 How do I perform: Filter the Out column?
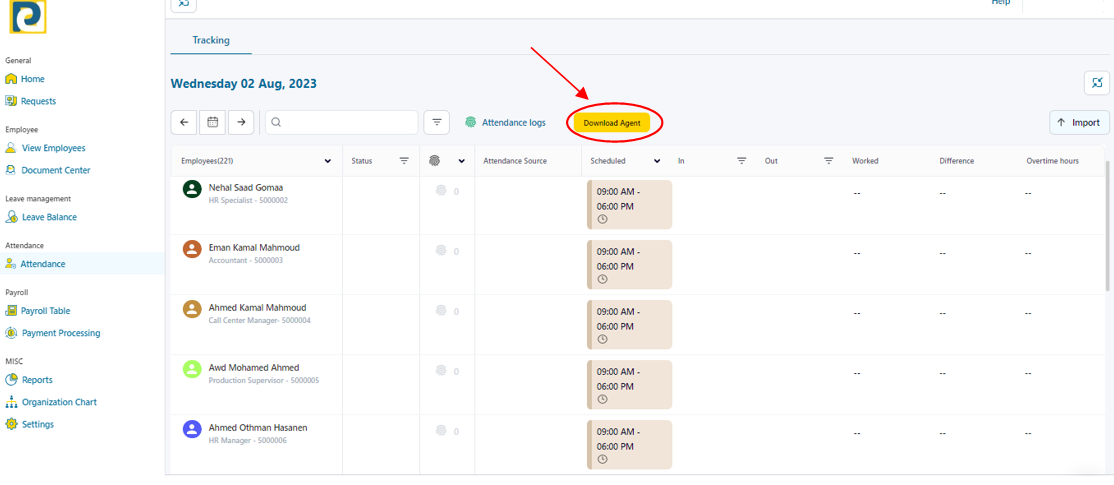828,161
